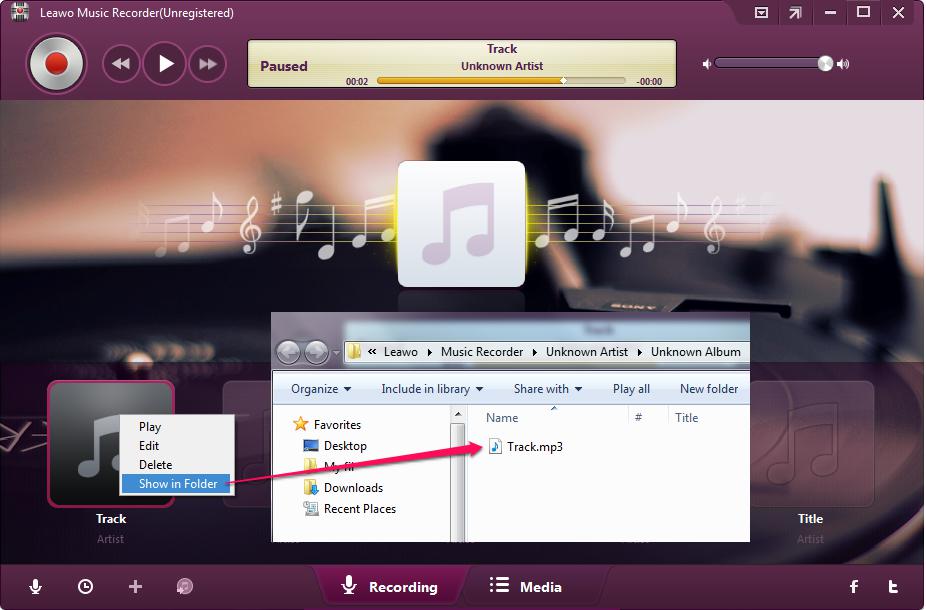Click navigation pane scrollbar up arrow
The height and width of the screenshot is (610, 926).
pos(458,415)
